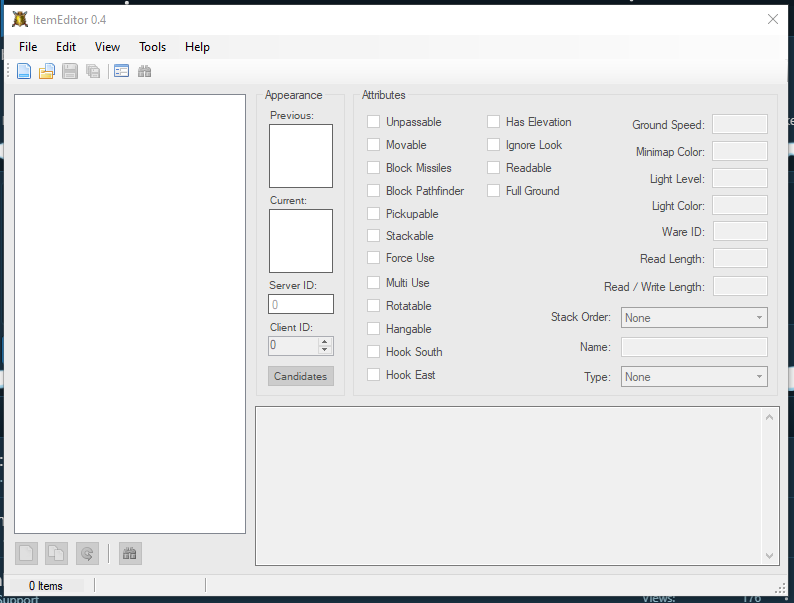Click the Server ID input field
This screenshot has height=603, width=794.
coord(301,304)
